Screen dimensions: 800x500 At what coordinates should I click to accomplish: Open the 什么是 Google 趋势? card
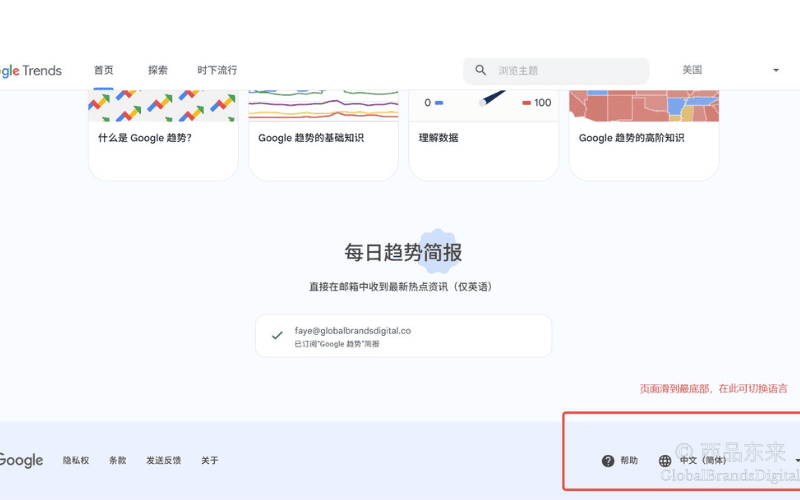163,135
